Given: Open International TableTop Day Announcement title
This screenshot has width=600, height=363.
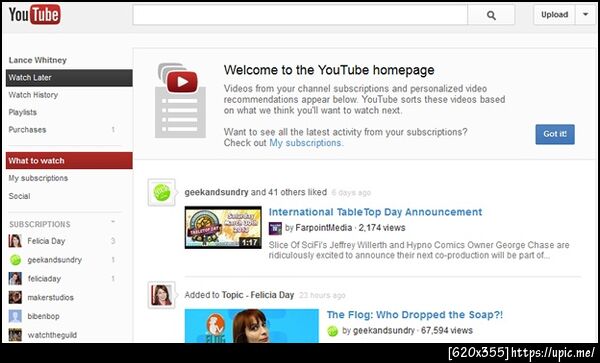Looking at the screenshot, I should [375, 212].
